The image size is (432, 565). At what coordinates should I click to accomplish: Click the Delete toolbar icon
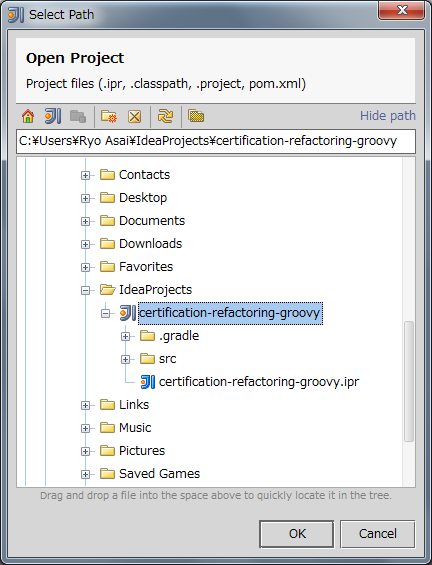135,116
